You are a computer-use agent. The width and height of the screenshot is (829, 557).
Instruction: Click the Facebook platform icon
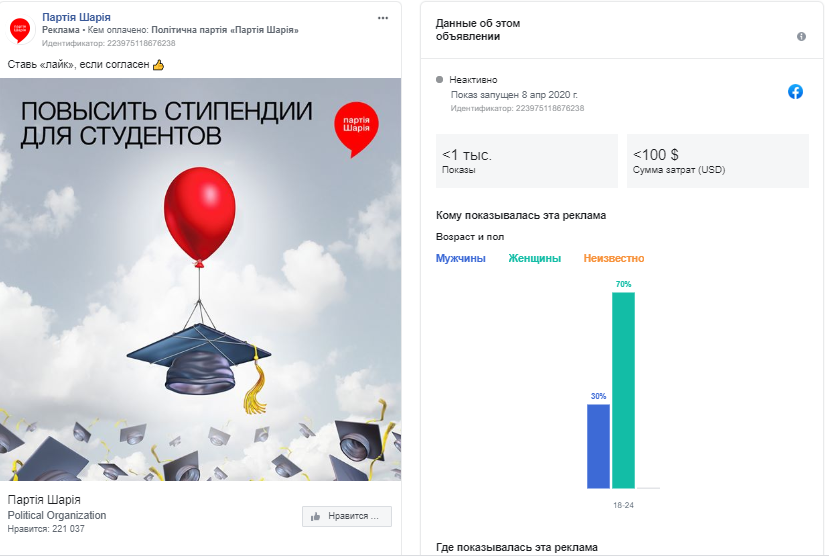pyautogui.click(x=795, y=91)
